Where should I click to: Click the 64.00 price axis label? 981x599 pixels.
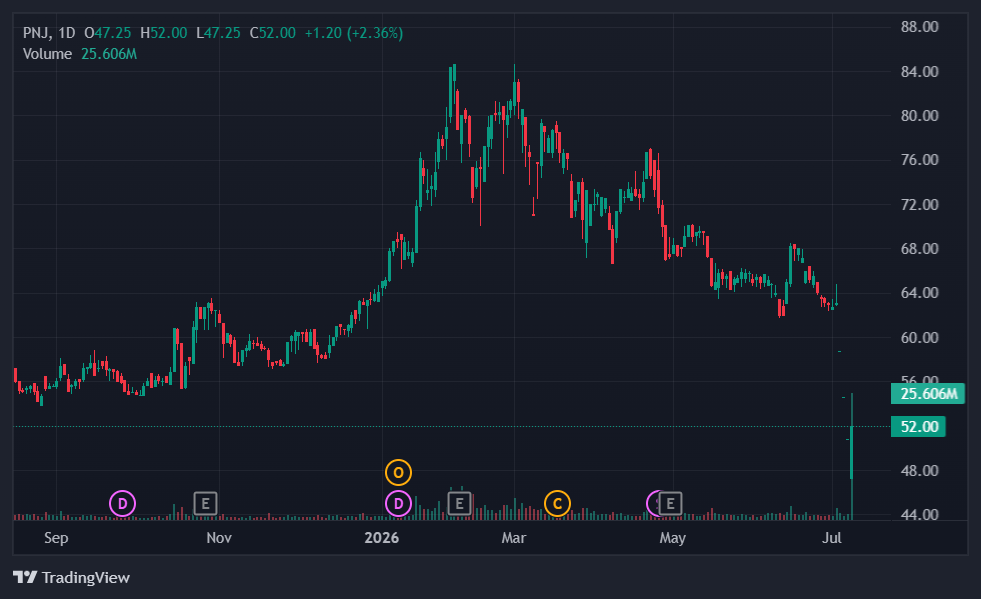(920, 293)
